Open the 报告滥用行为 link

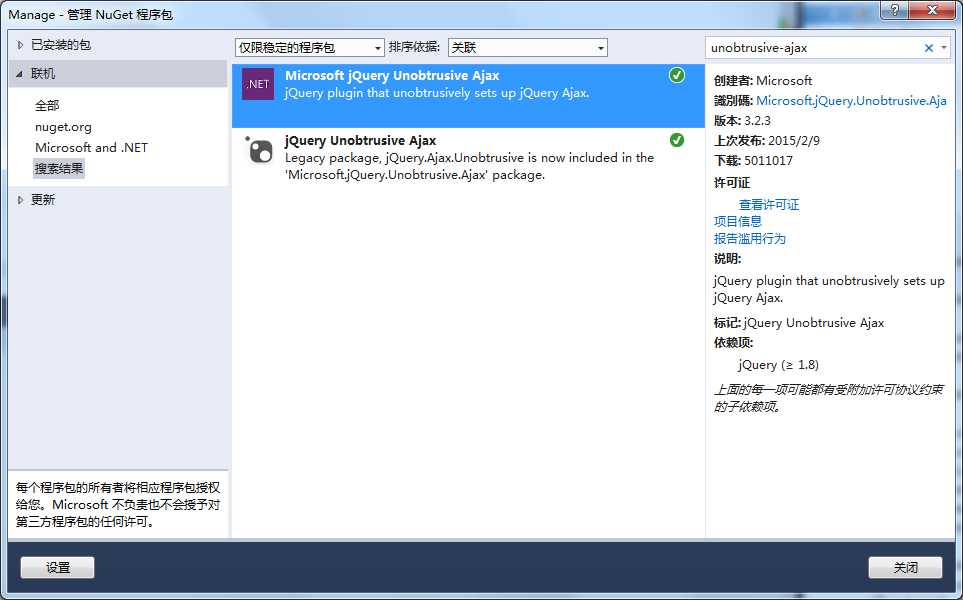click(750, 238)
